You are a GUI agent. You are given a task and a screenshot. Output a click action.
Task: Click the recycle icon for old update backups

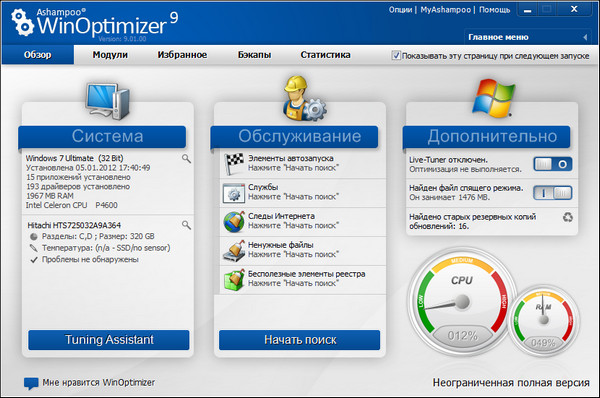[568, 217]
